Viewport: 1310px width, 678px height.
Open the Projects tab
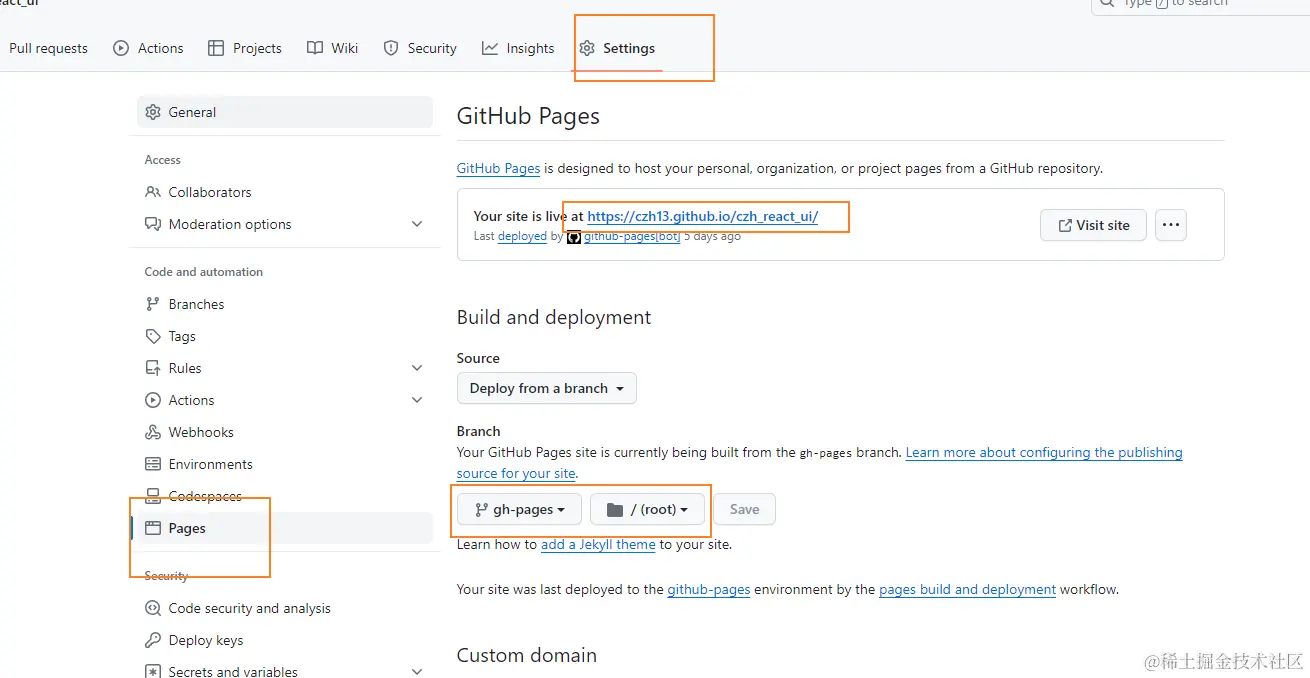click(245, 48)
